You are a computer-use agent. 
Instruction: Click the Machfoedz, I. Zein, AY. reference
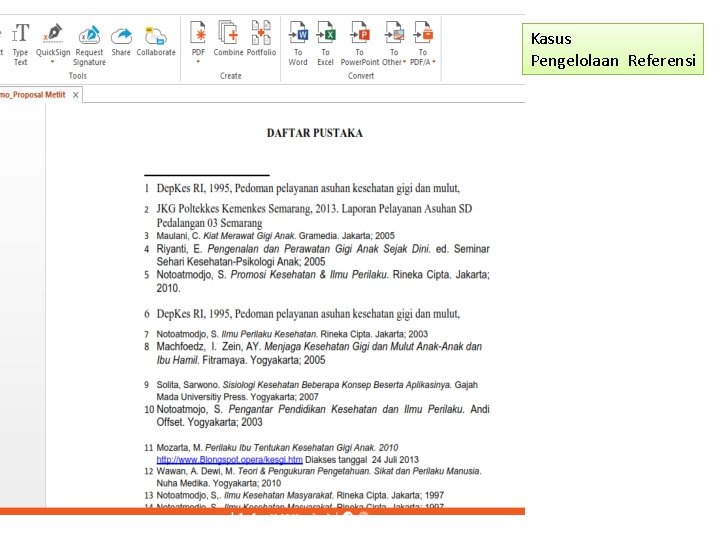313,353
